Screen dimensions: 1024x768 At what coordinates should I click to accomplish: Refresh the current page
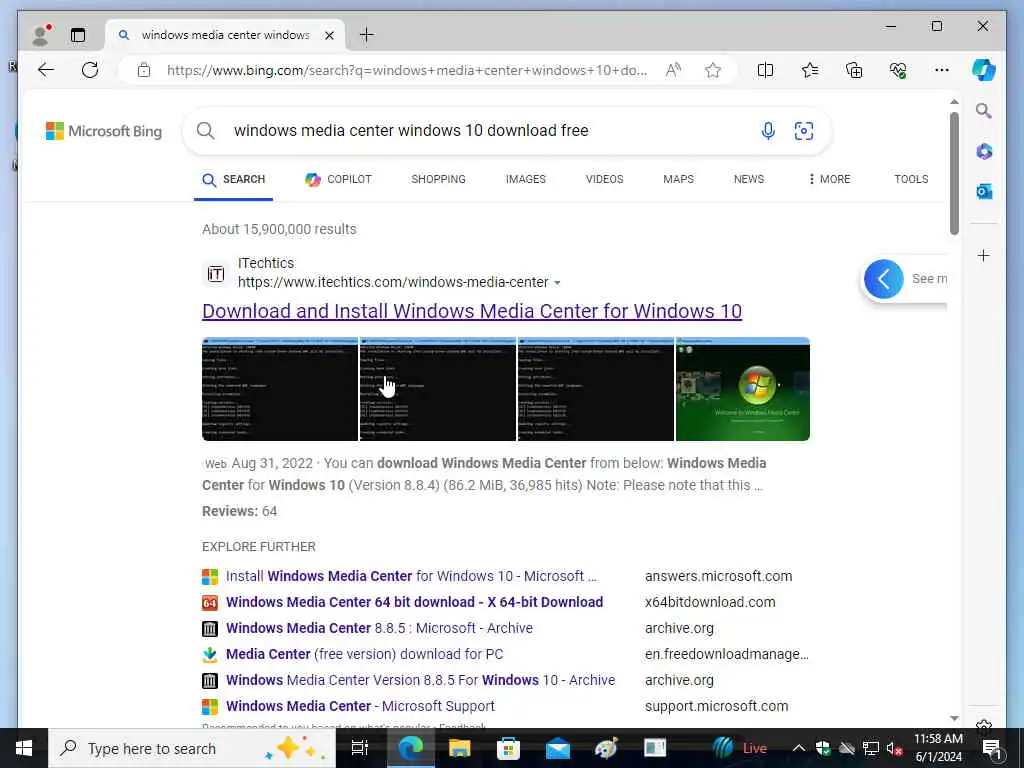coord(90,70)
